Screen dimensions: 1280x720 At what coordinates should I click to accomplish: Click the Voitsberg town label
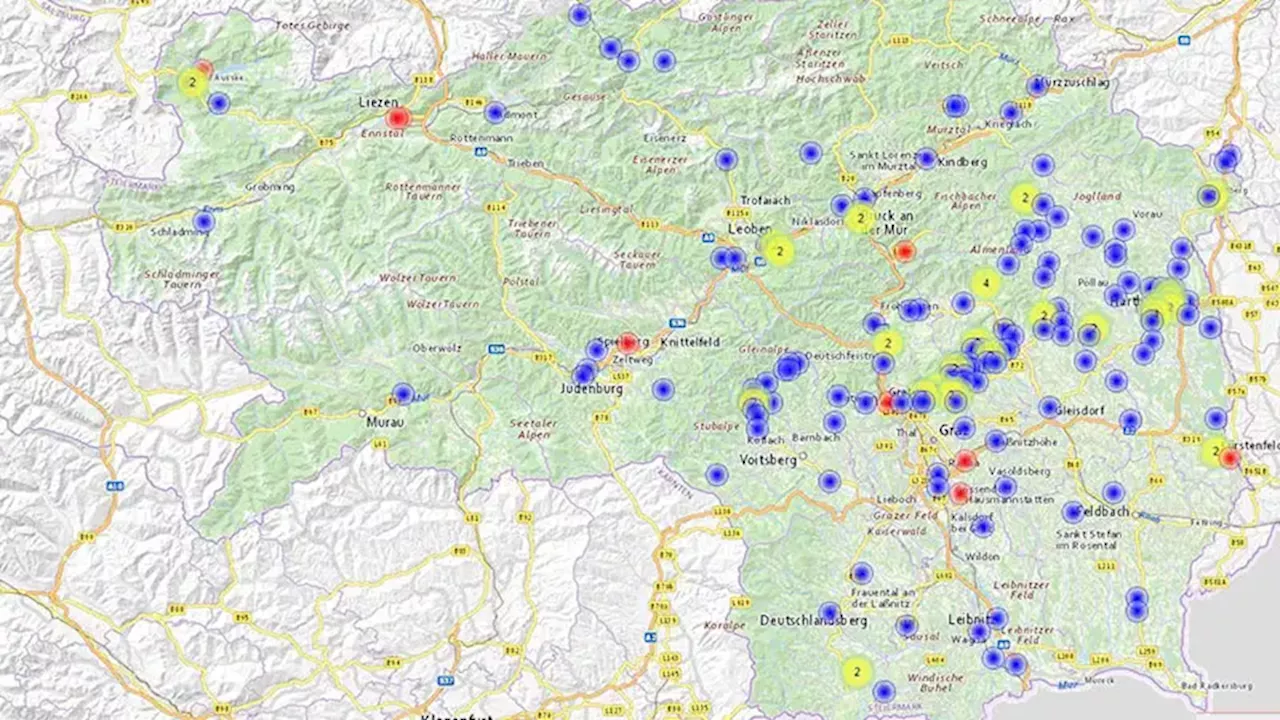[768, 460]
